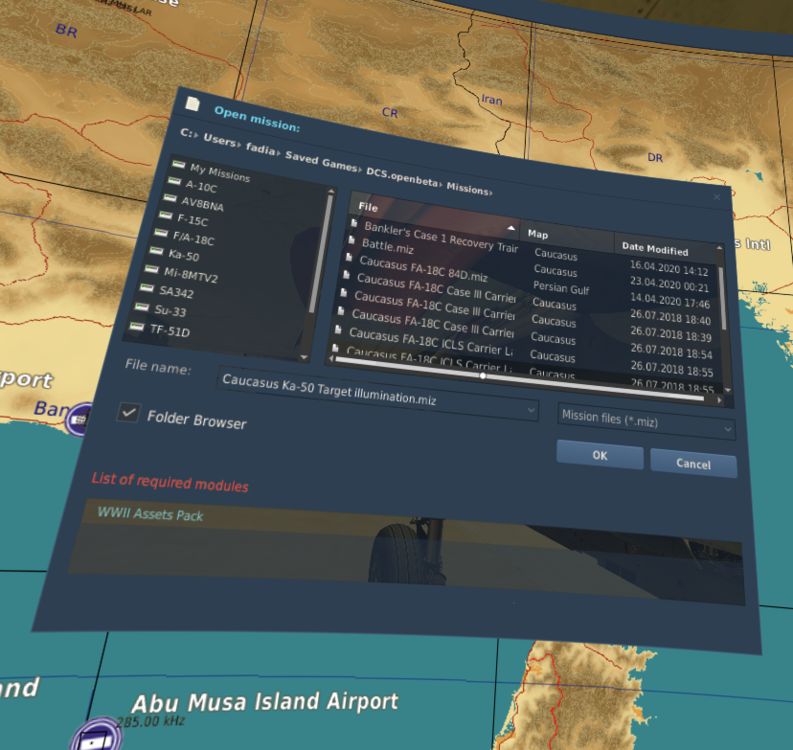Select the Su-33 folder

(170, 310)
